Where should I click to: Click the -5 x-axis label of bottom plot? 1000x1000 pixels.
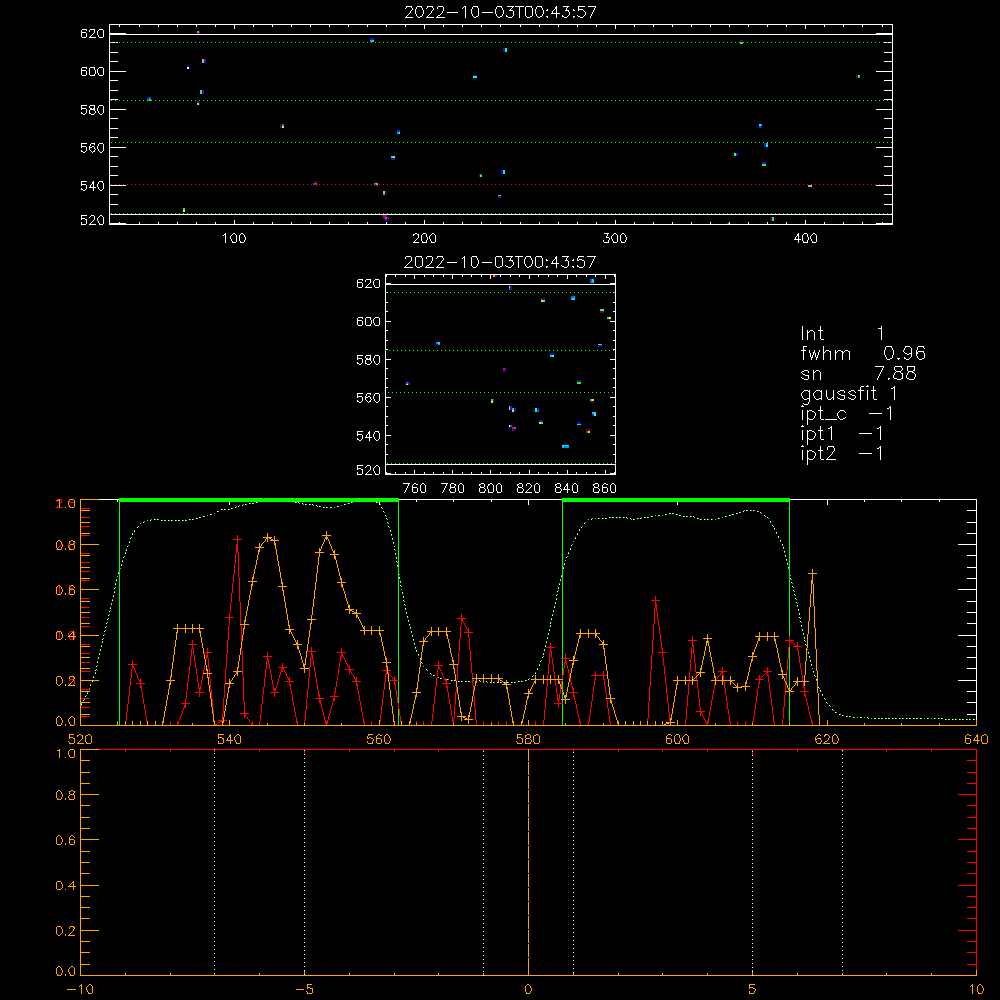pyautogui.click(x=304, y=989)
